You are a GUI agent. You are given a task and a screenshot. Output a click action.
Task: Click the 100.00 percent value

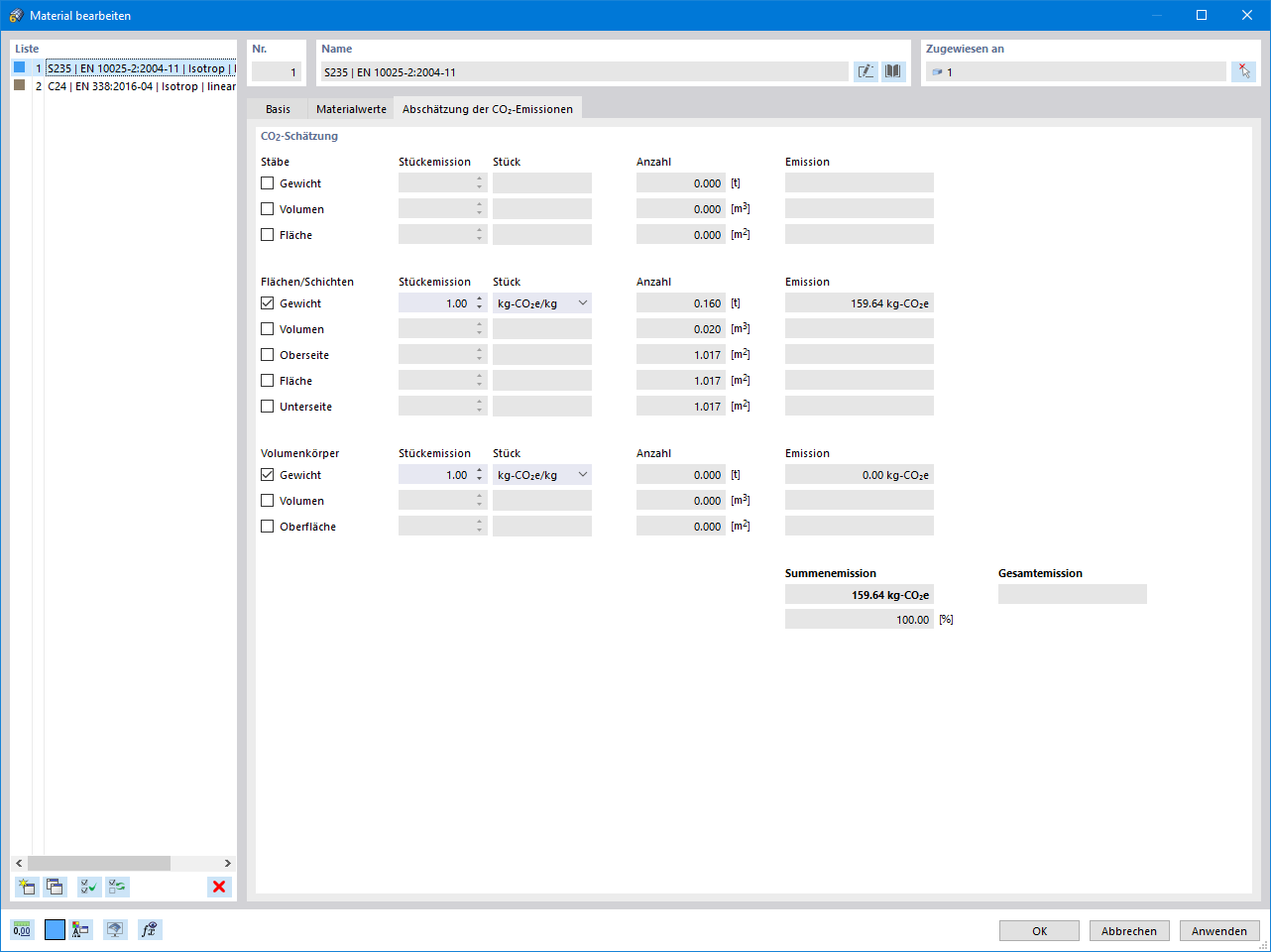[860, 619]
